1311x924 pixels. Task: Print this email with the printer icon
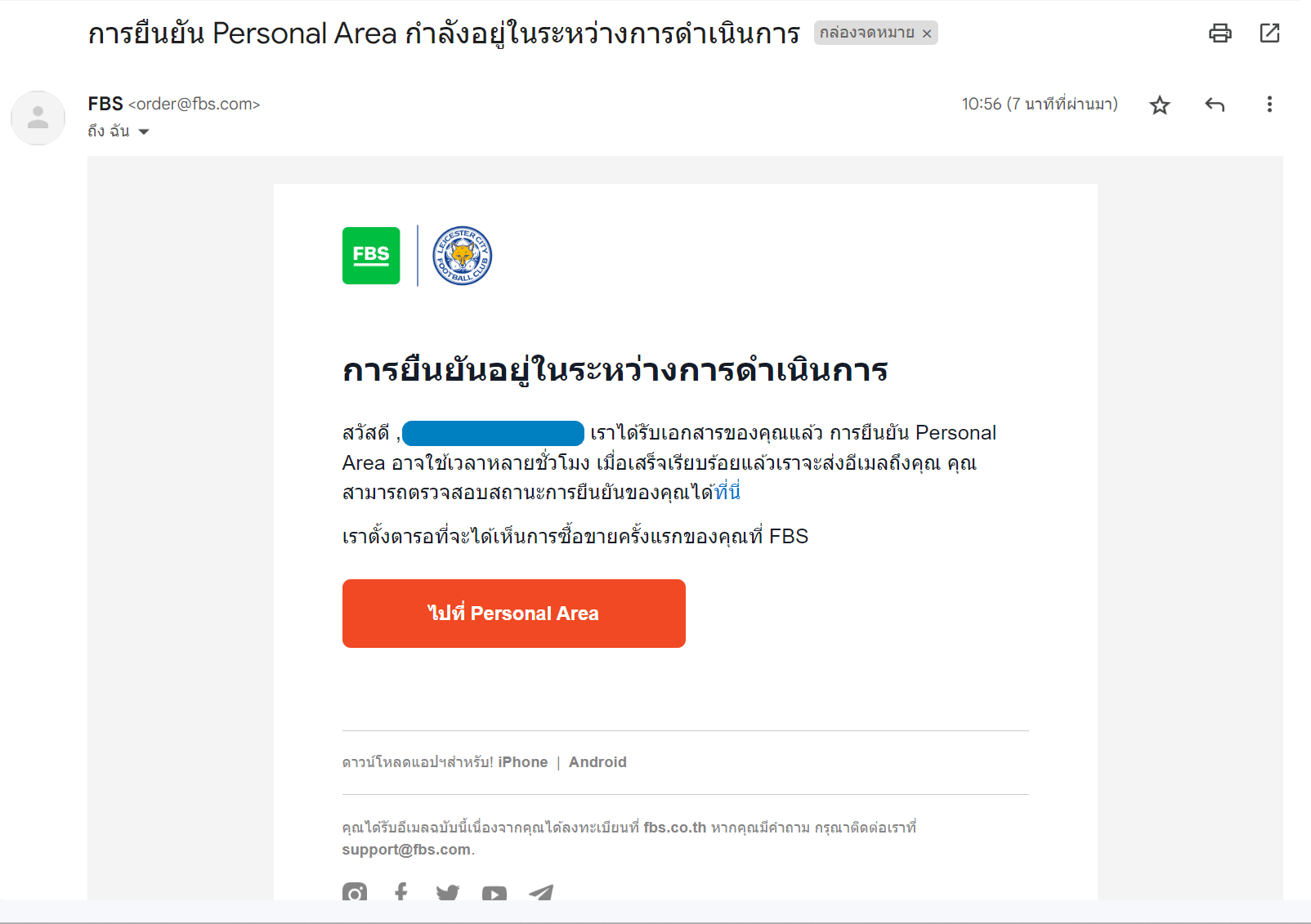tap(1220, 33)
